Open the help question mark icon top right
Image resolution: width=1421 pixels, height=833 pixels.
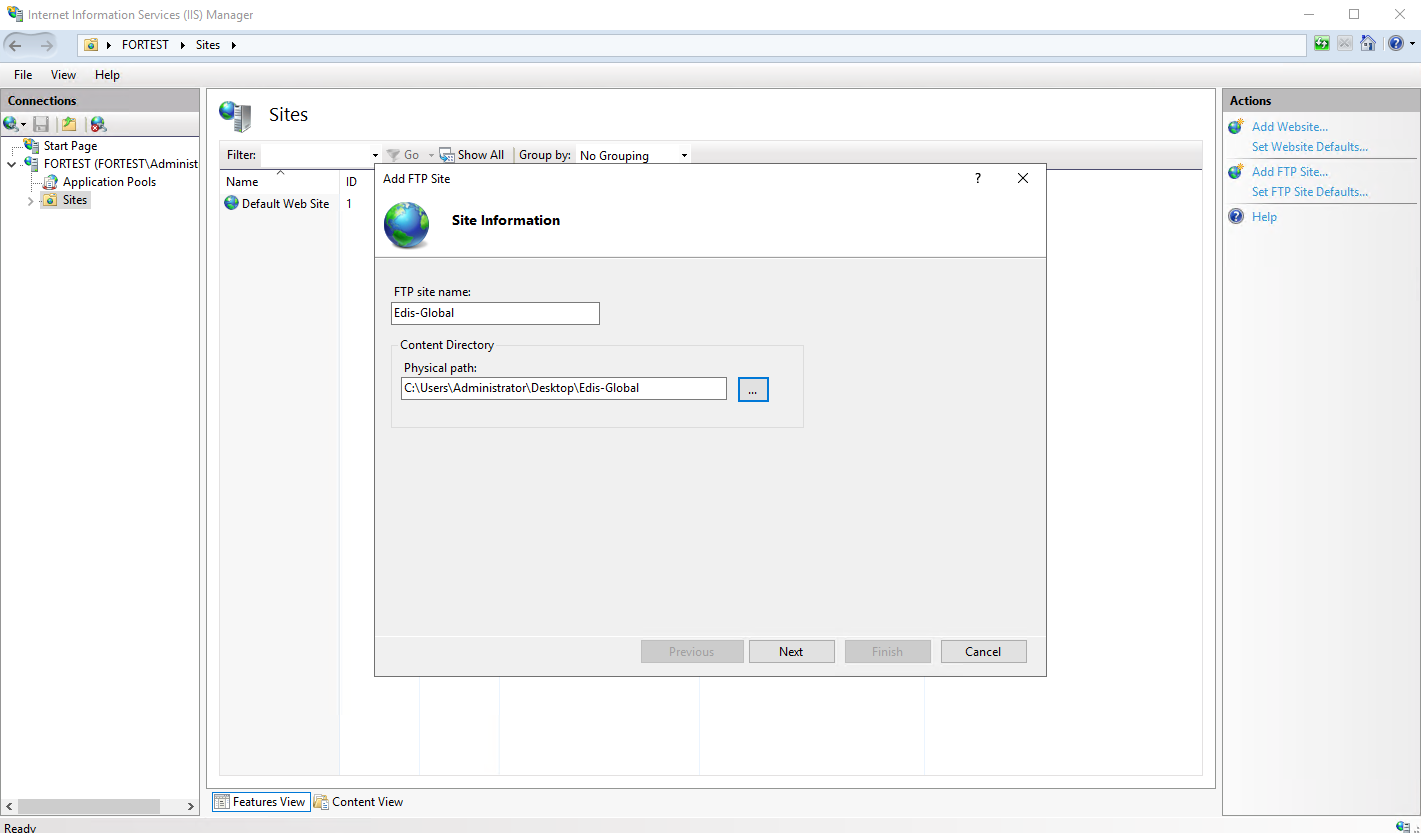tap(1396, 44)
